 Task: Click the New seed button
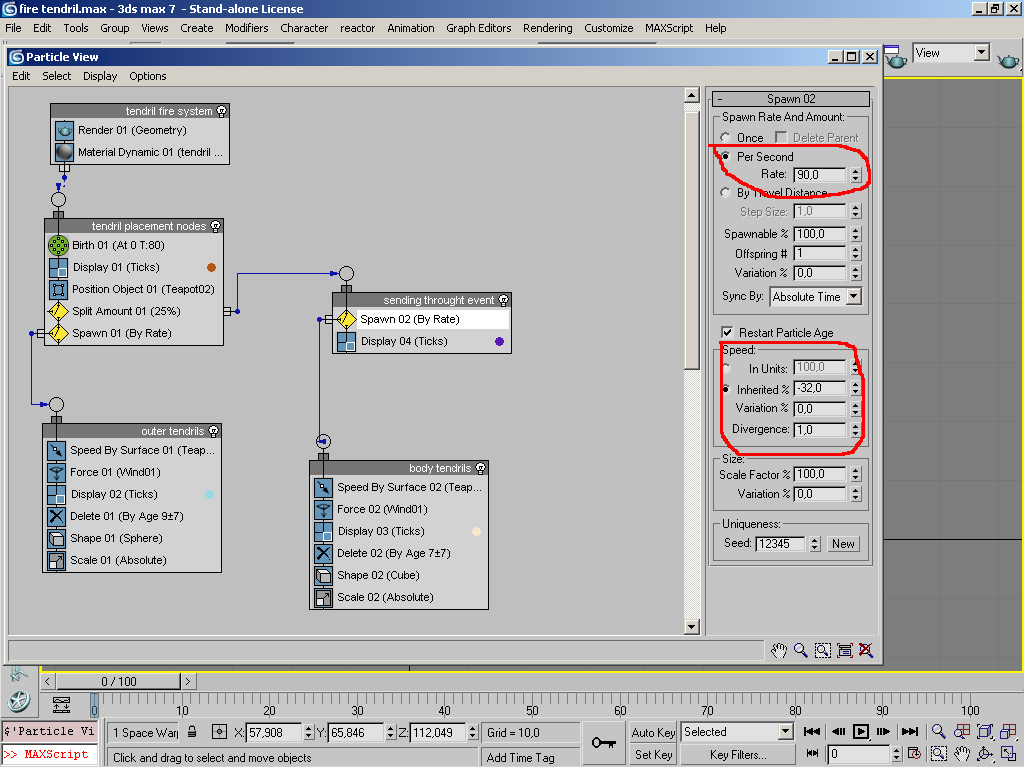pos(843,544)
